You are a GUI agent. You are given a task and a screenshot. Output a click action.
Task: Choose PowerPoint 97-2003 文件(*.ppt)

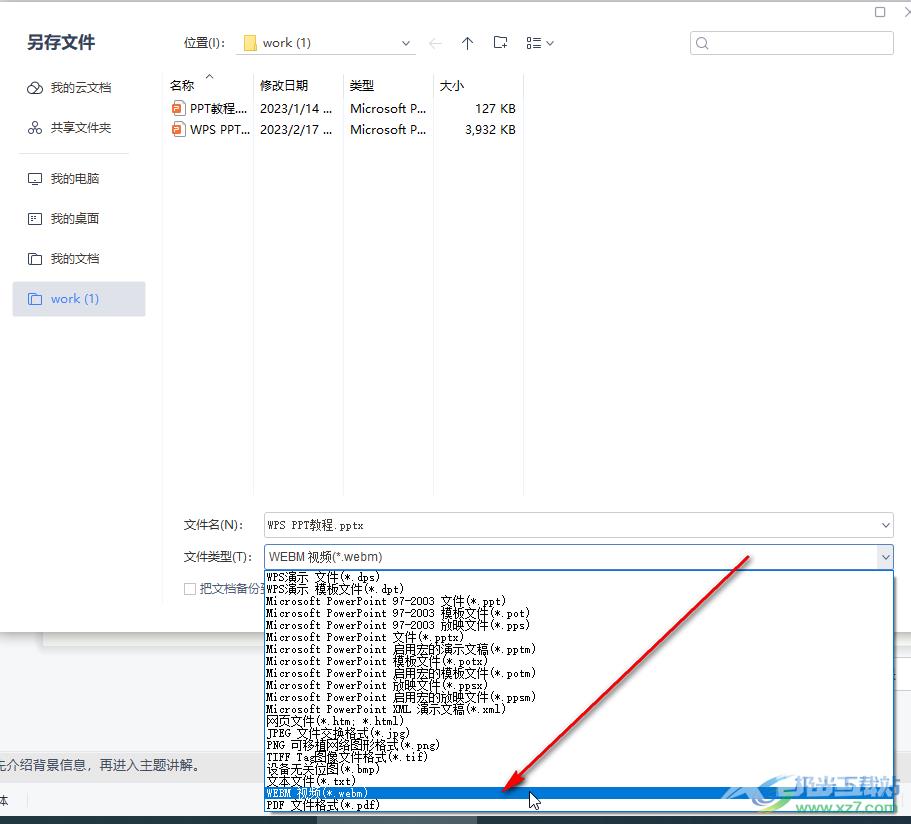point(579,601)
